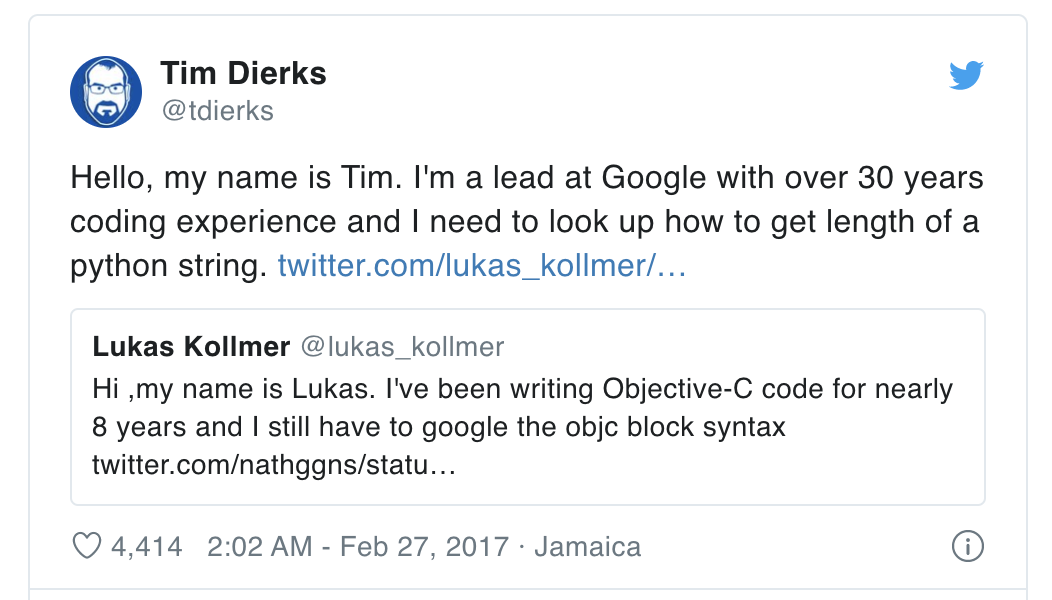Click the @tdierks handle
The height and width of the screenshot is (600, 1052).
(217, 110)
